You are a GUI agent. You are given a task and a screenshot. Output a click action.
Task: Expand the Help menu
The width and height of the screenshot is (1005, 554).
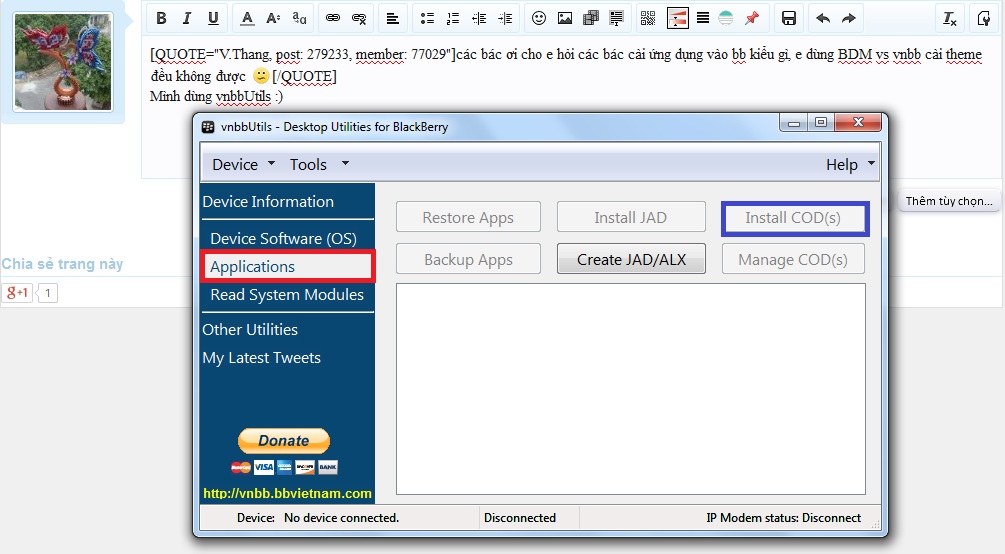pyautogui.click(x=849, y=164)
